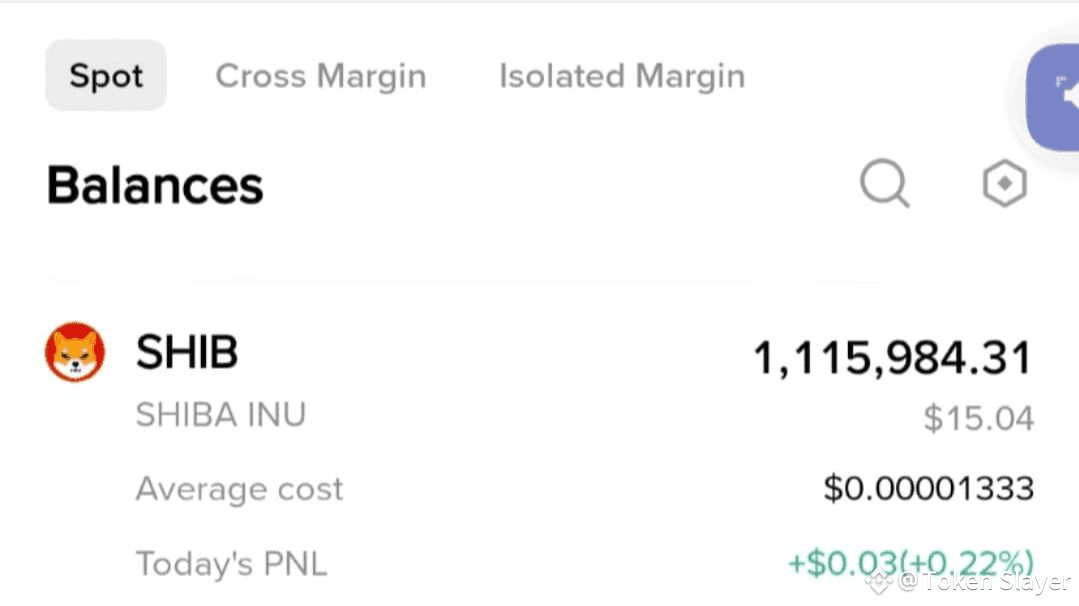The image size is (1079, 606).
Task: Open the balances search magnifier icon
Action: [x=885, y=184]
